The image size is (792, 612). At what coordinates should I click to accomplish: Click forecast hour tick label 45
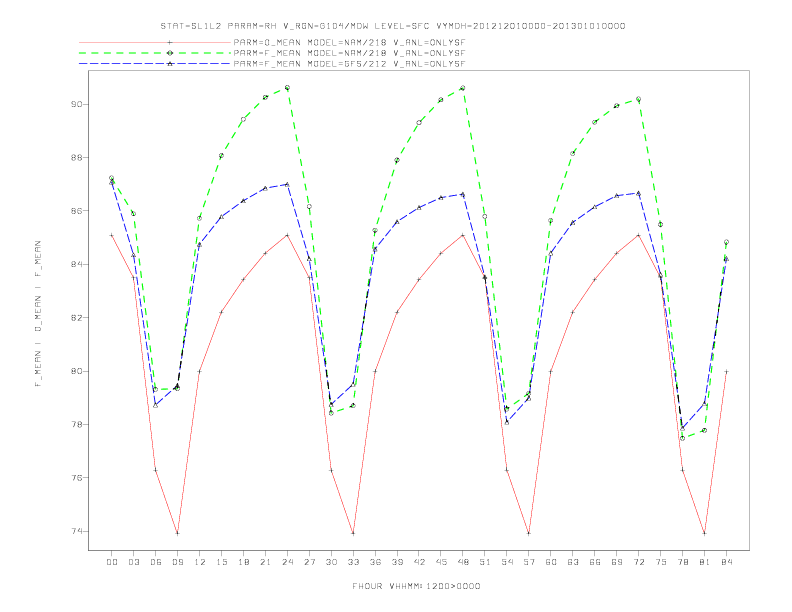441,562
